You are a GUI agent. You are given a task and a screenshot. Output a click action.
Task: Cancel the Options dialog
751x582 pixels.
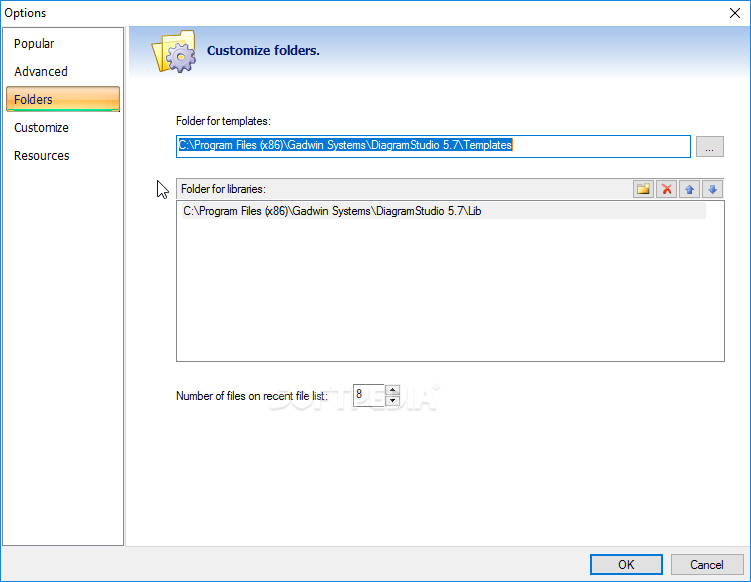[706, 565]
